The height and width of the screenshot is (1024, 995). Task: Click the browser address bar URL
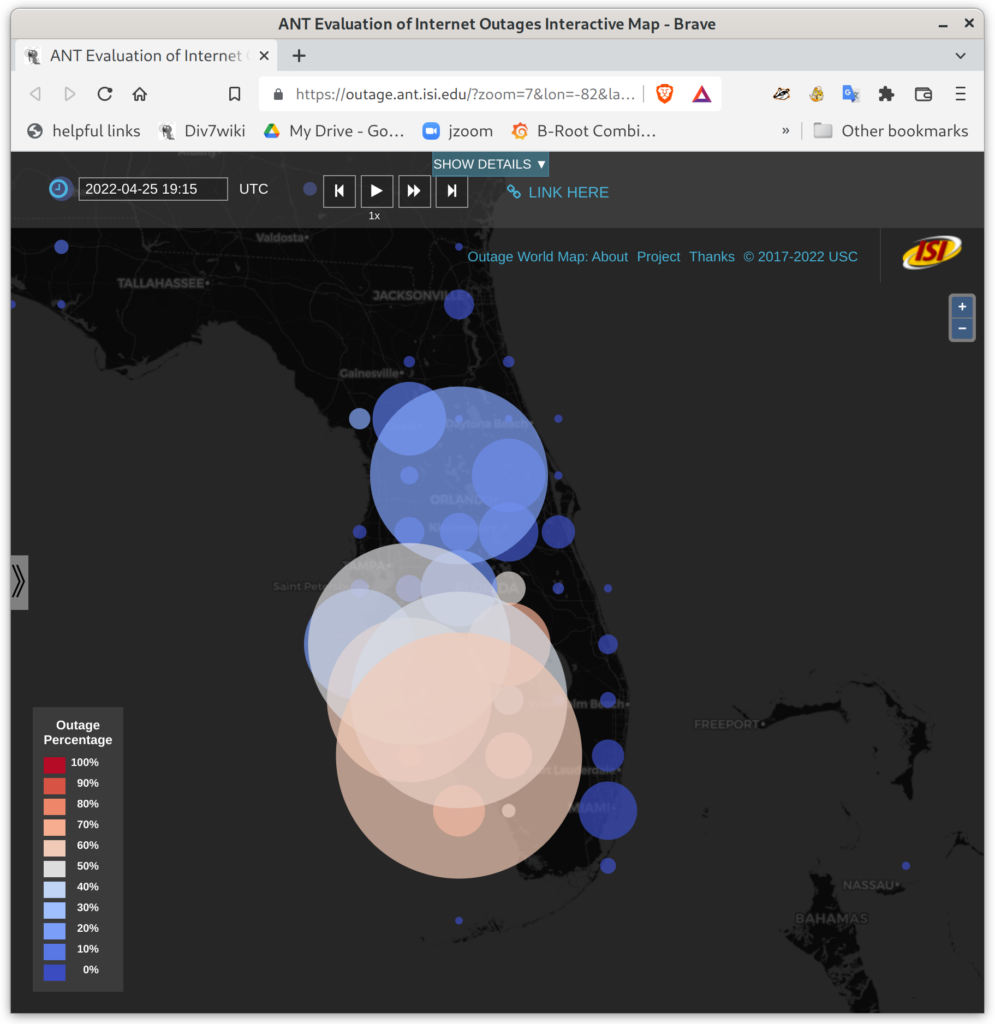pyautogui.click(x=465, y=94)
